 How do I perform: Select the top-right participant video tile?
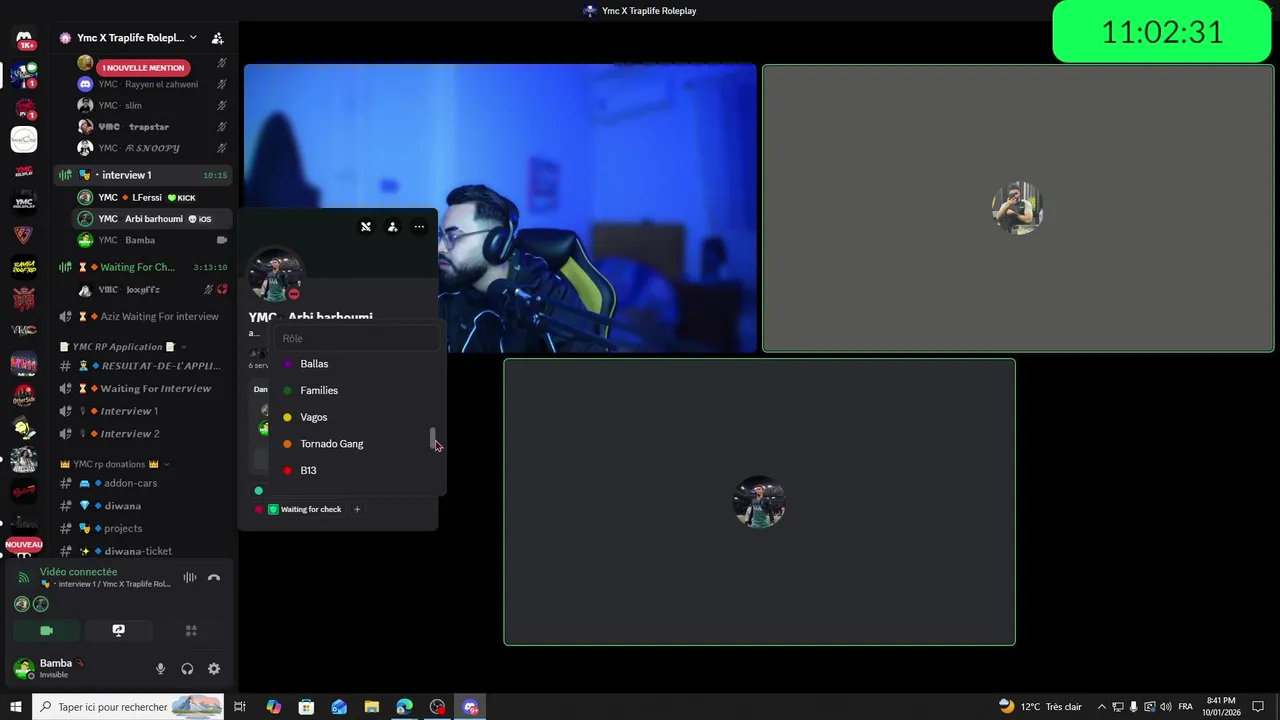(x=1018, y=209)
